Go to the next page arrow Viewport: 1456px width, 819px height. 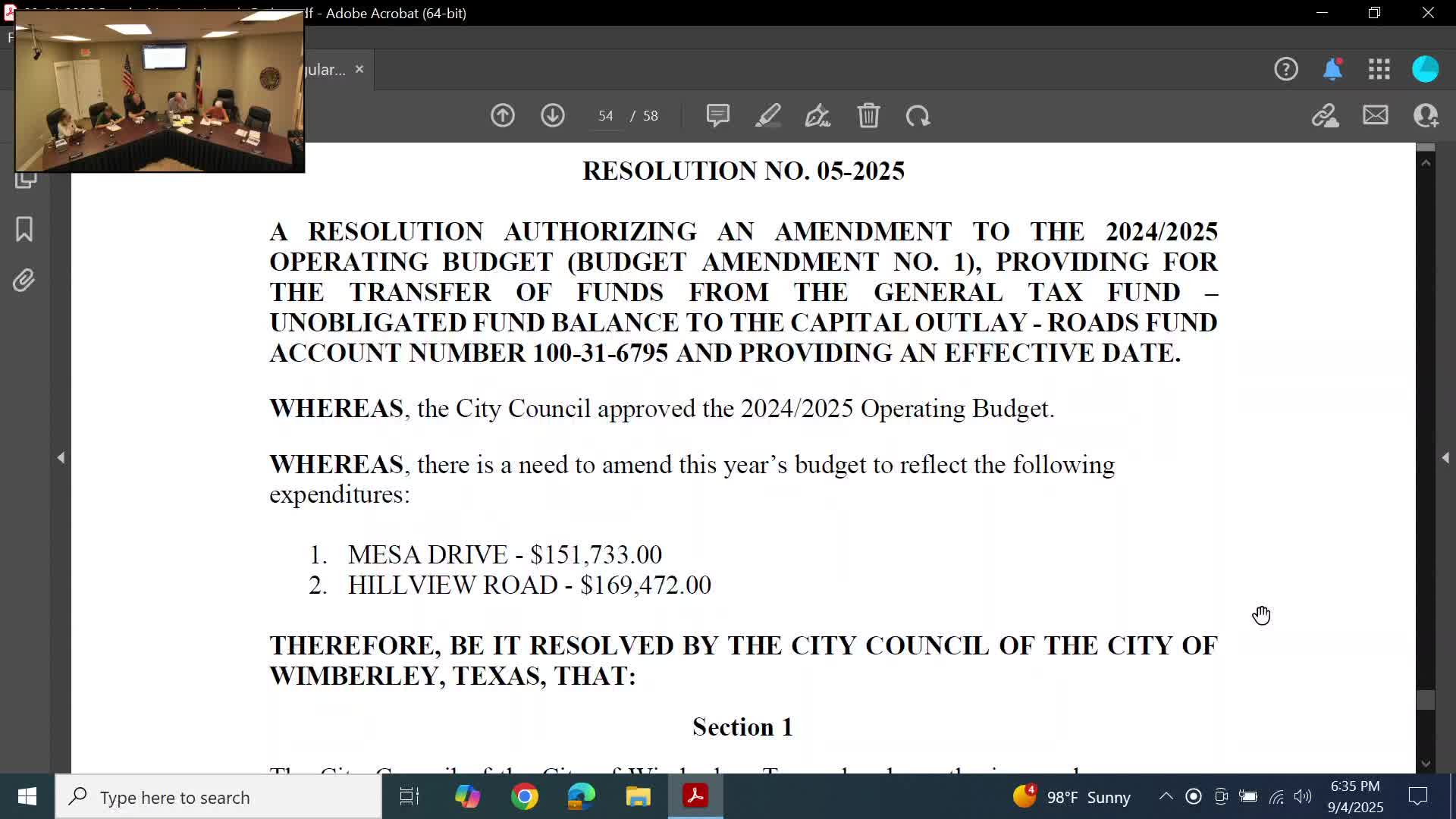pos(553,115)
